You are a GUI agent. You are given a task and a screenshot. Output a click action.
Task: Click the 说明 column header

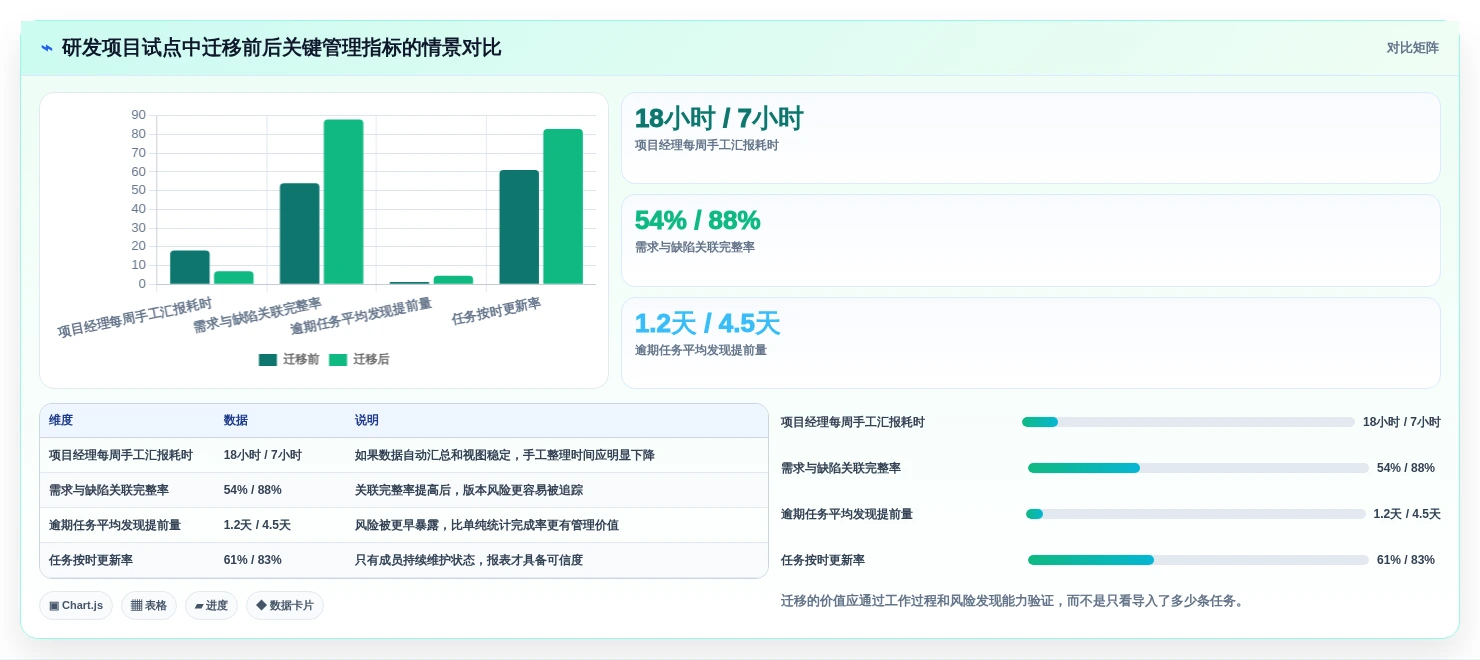point(367,421)
